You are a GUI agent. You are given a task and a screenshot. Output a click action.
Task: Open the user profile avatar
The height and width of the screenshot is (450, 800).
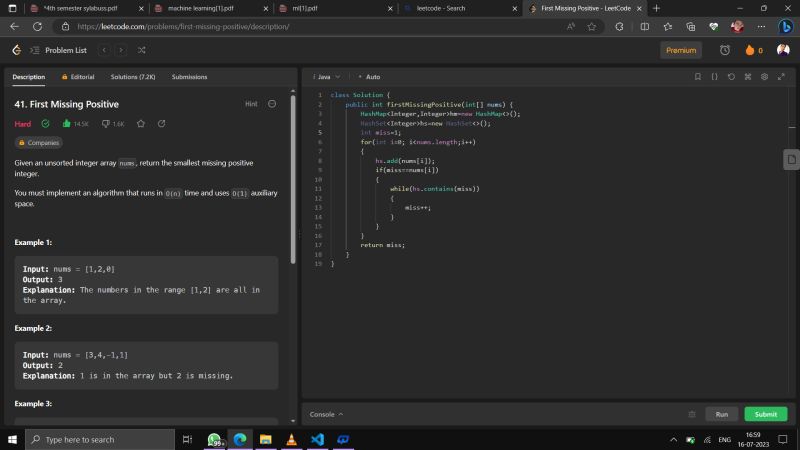pos(783,50)
